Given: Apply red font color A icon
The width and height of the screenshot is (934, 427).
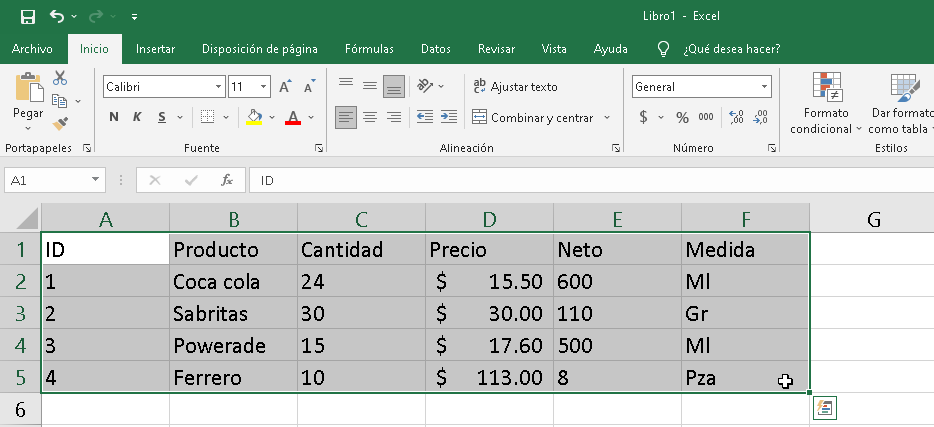Looking at the screenshot, I should (292, 117).
